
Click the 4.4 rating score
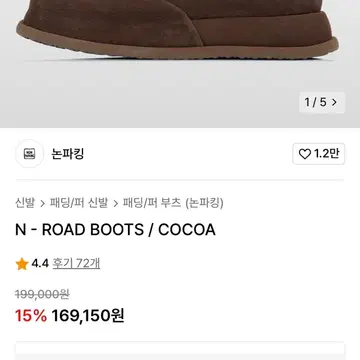(40, 264)
